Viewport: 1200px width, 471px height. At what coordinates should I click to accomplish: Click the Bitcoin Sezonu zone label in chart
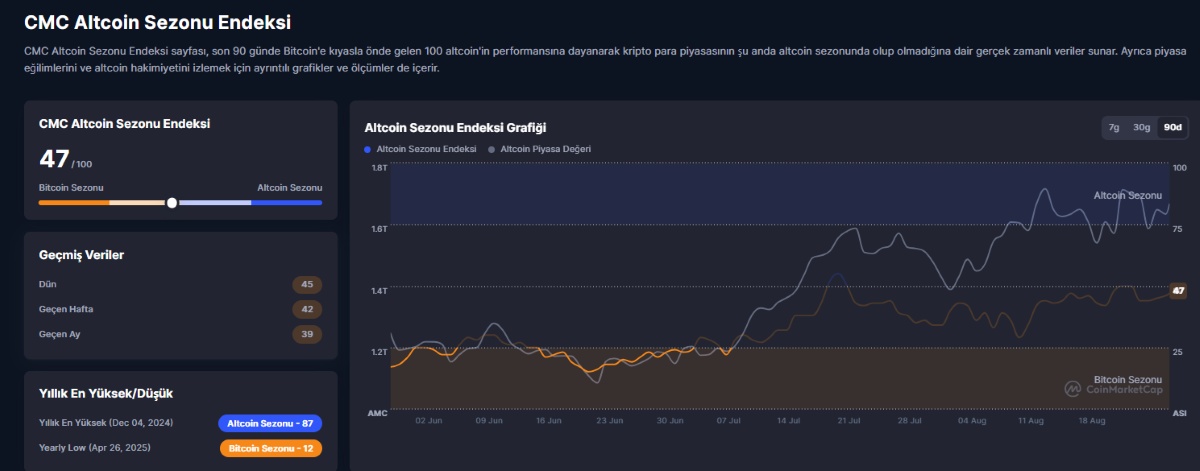click(x=1128, y=380)
